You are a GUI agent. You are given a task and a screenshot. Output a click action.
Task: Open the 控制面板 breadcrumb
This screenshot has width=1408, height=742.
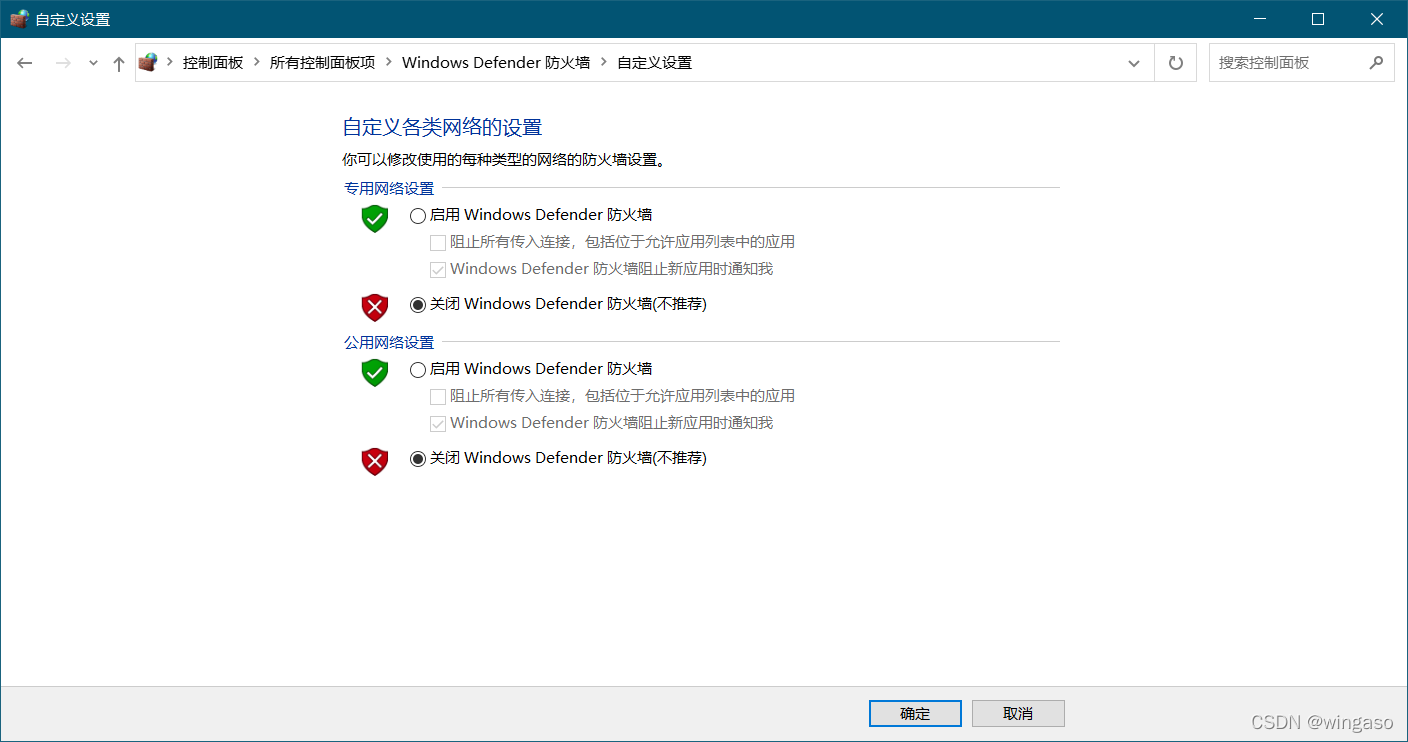click(x=213, y=62)
